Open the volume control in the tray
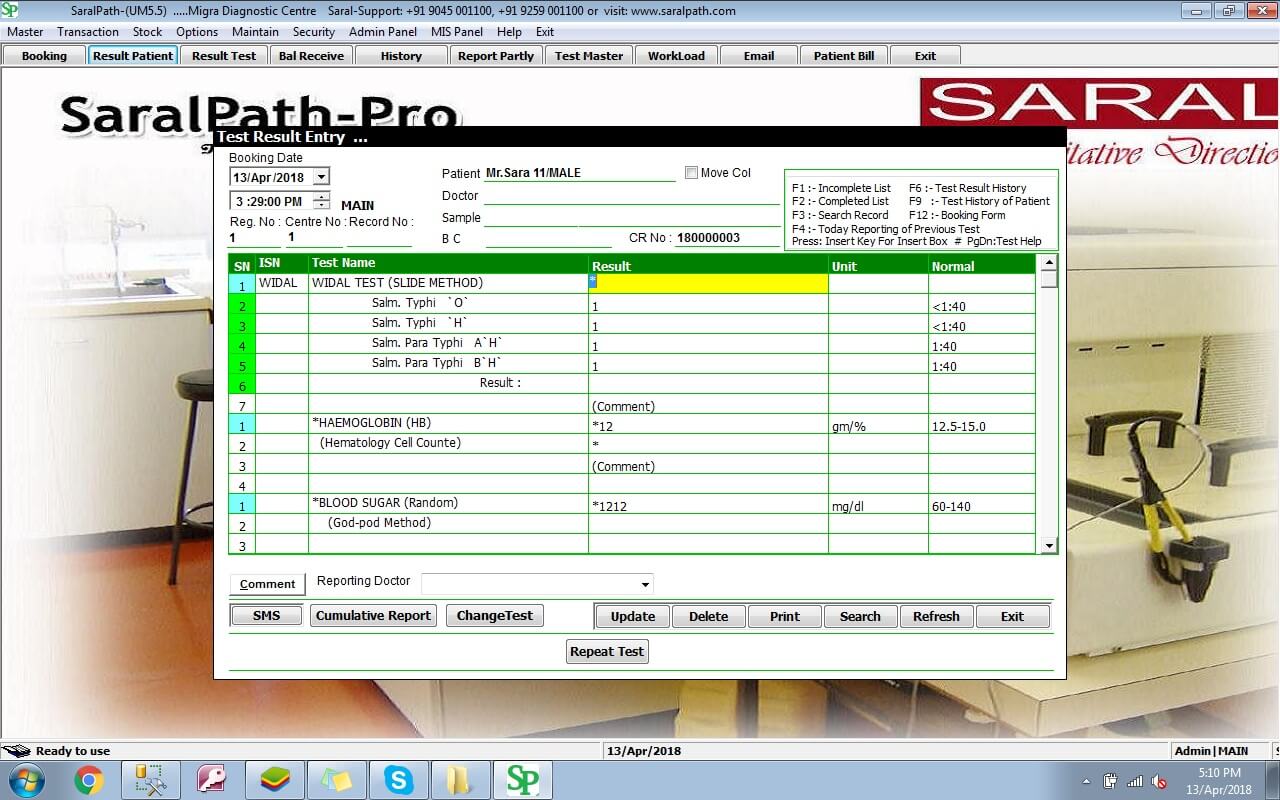Viewport: 1280px width, 800px height. pyautogui.click(x=1160, y=781)
